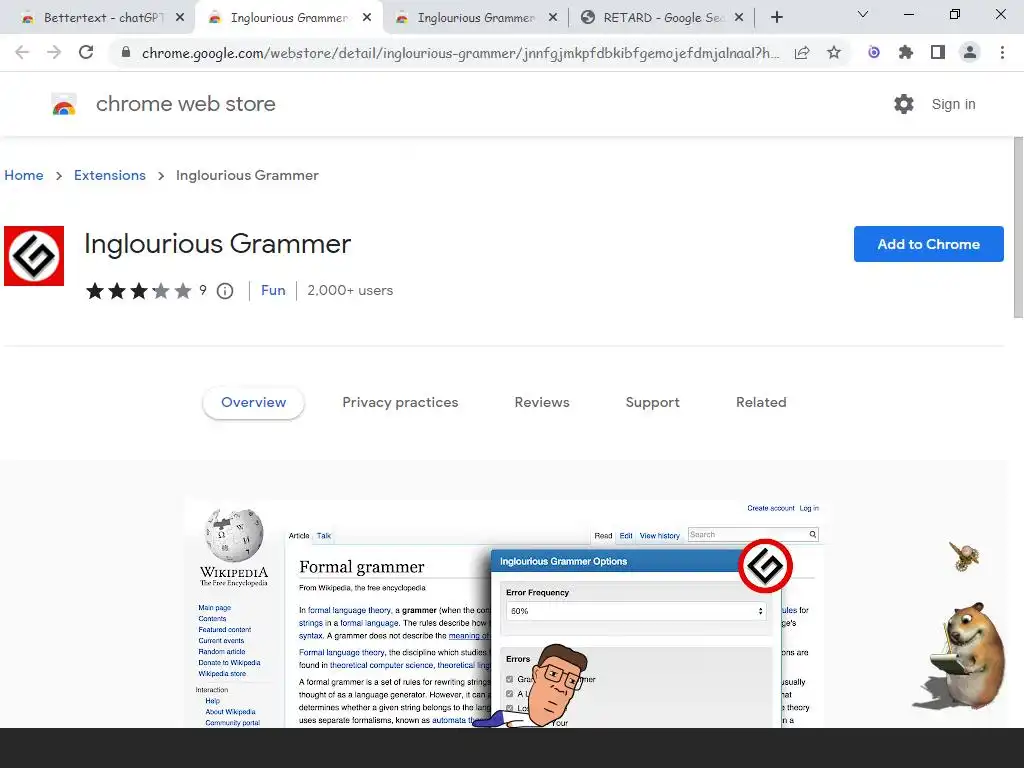Close the RETARD - Google Search tab
The height and width of the screenshot is (768, 1024).
739,18
